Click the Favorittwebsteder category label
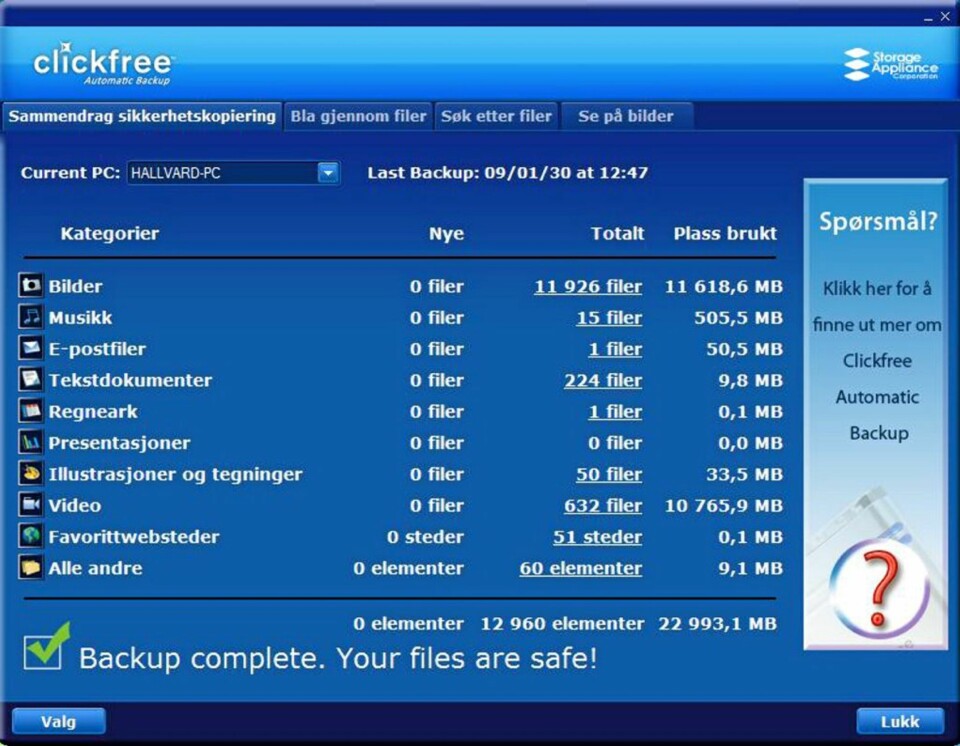 pos(133,537)
